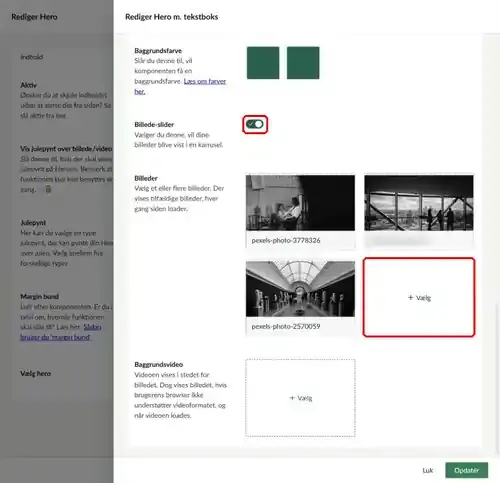
Task: Click the Billede-slider label
Action: click(154, 124)
